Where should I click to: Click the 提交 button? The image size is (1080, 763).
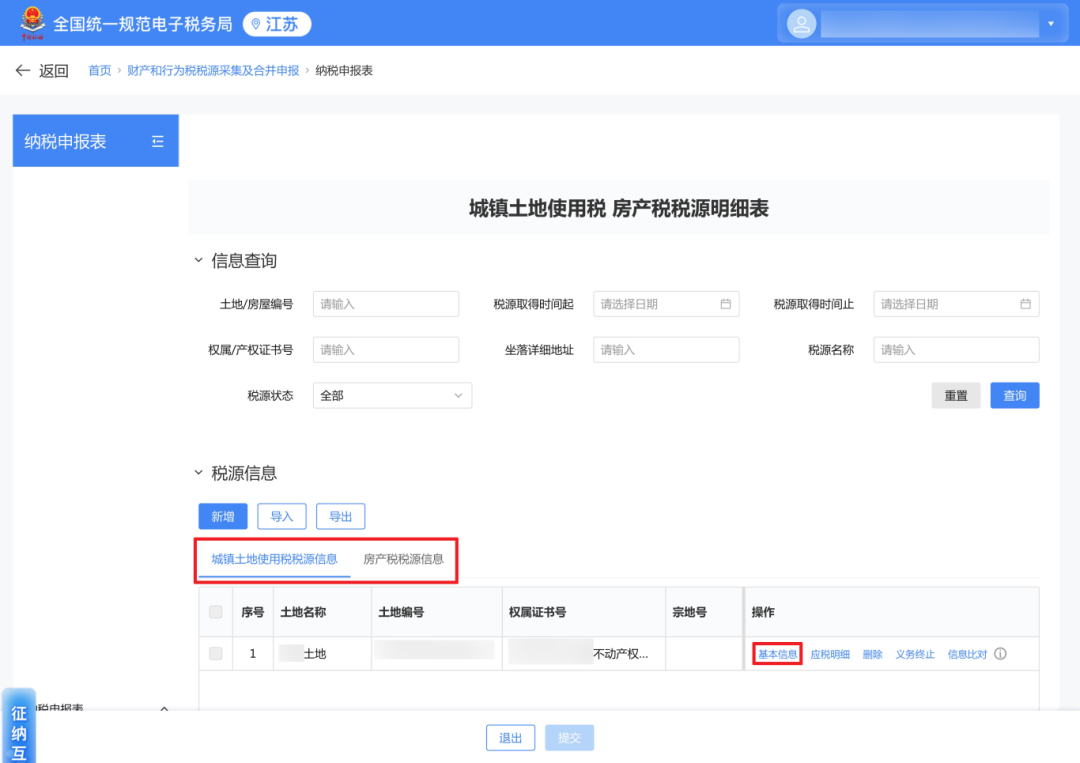569,738
